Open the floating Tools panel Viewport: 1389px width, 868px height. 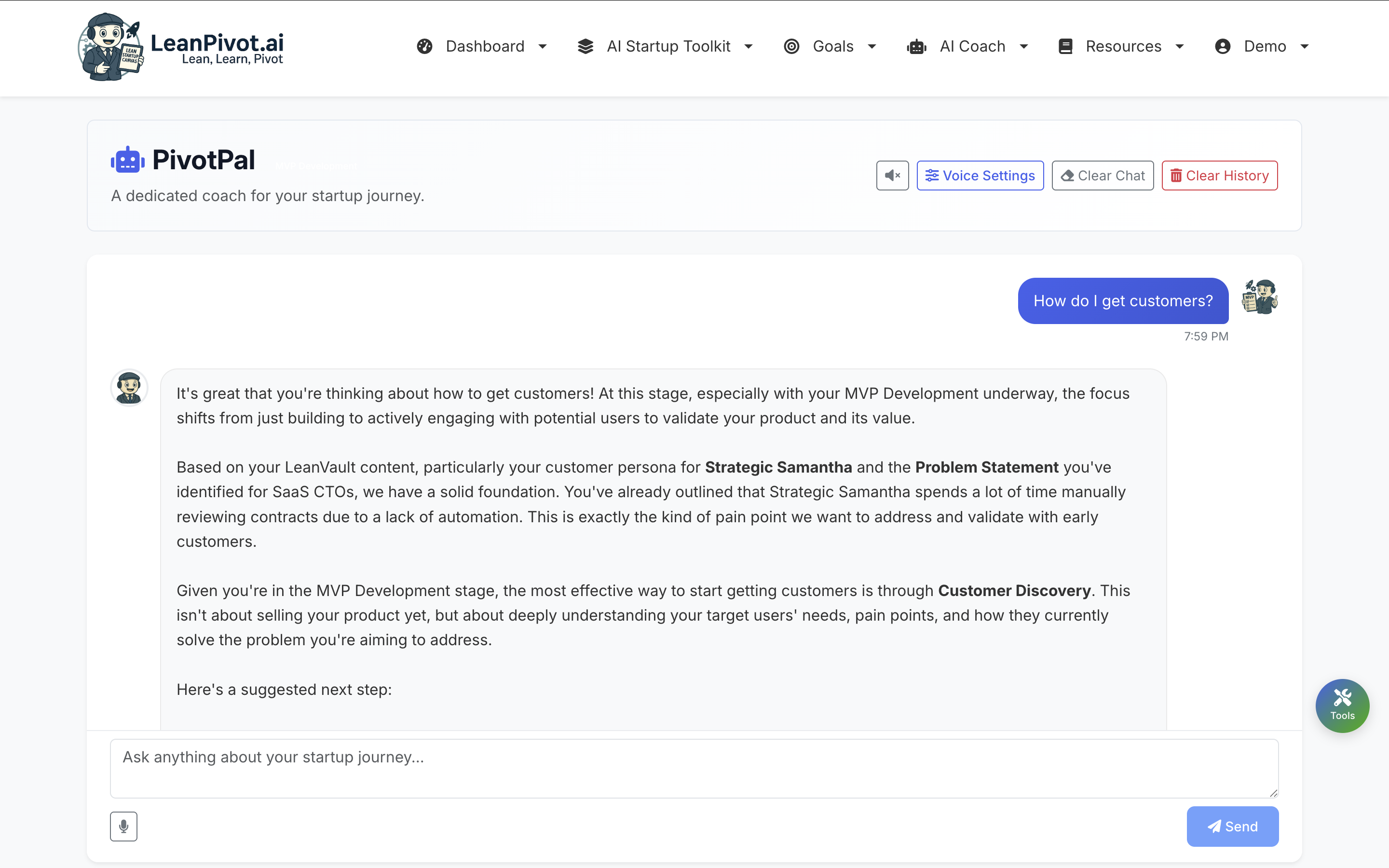[x=1342, y=705]
